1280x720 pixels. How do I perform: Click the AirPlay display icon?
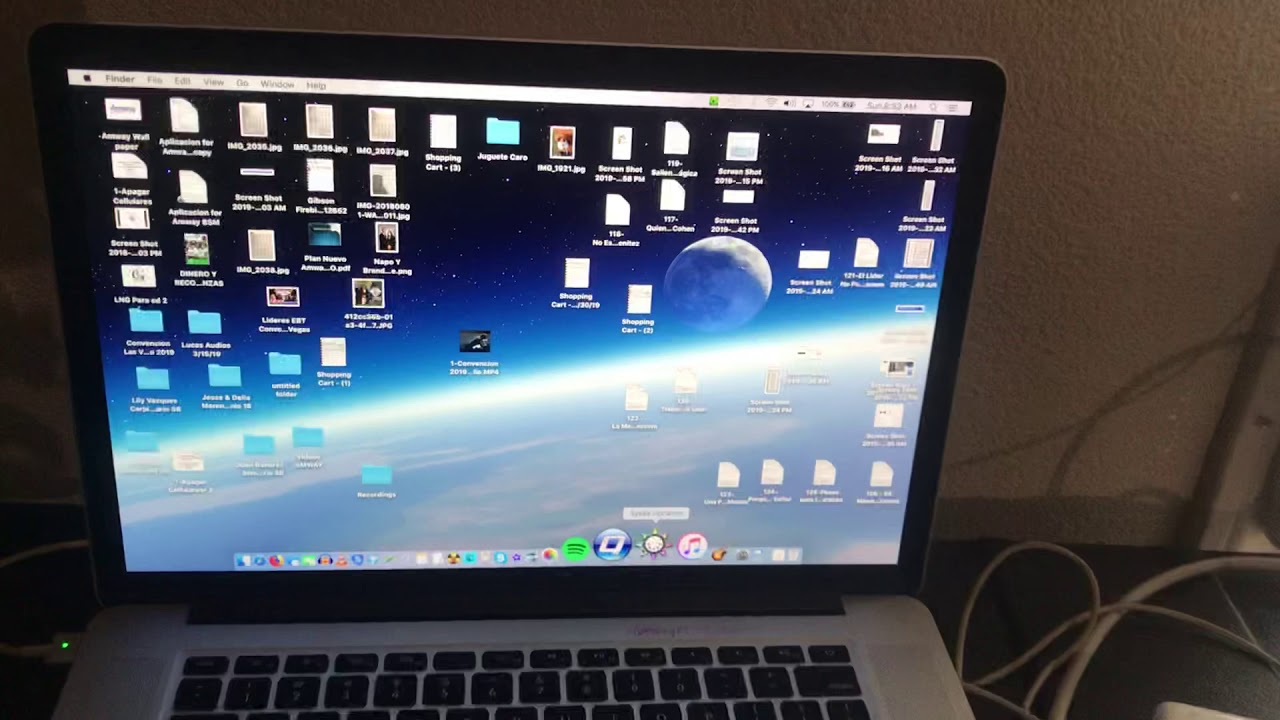tap(806, 103)
